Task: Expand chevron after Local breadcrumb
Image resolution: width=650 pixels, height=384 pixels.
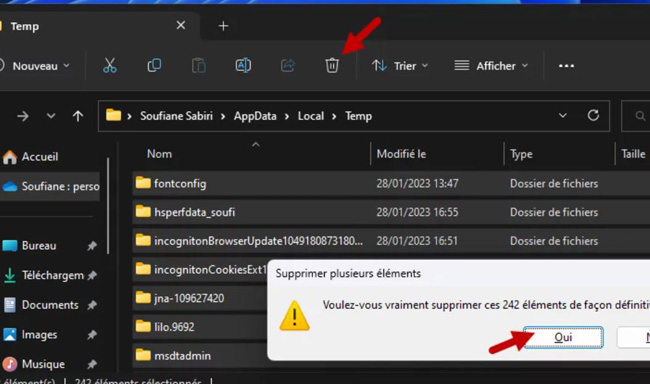Action: pyautogui.click(x=334, y=117)
